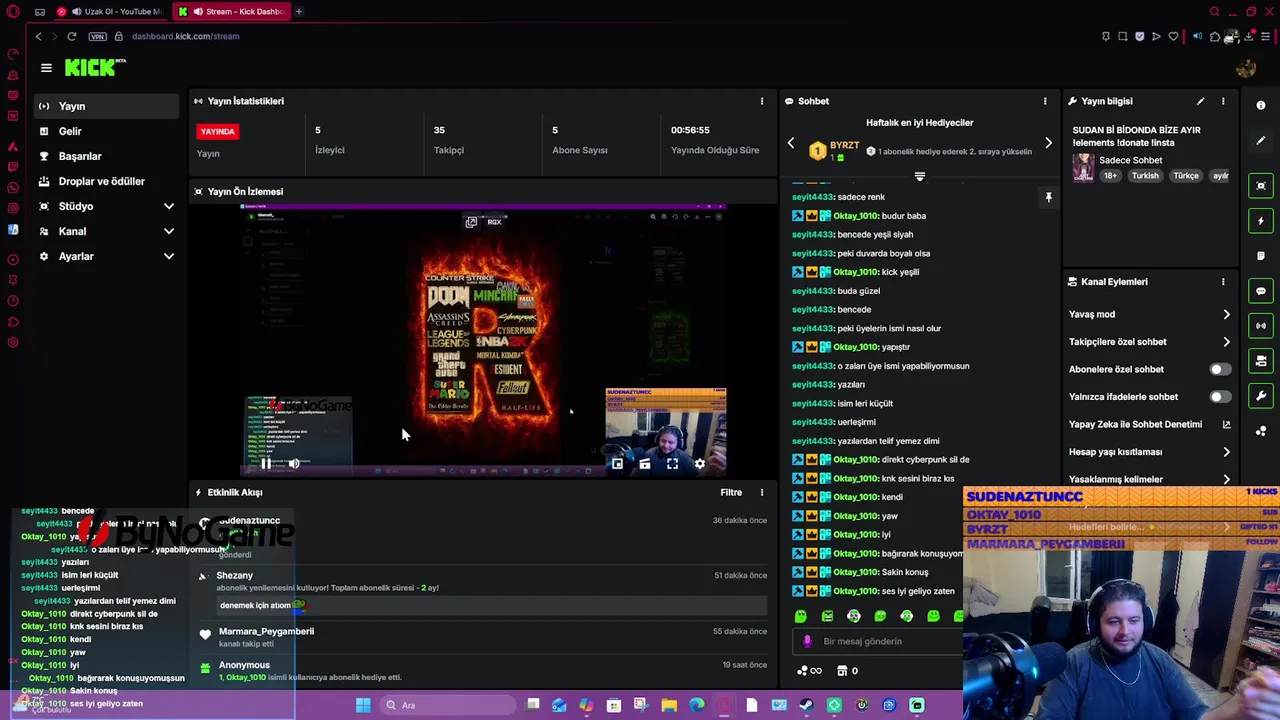
Task: Click the pencil icon in right sidebar
Action: [1261, 141]
